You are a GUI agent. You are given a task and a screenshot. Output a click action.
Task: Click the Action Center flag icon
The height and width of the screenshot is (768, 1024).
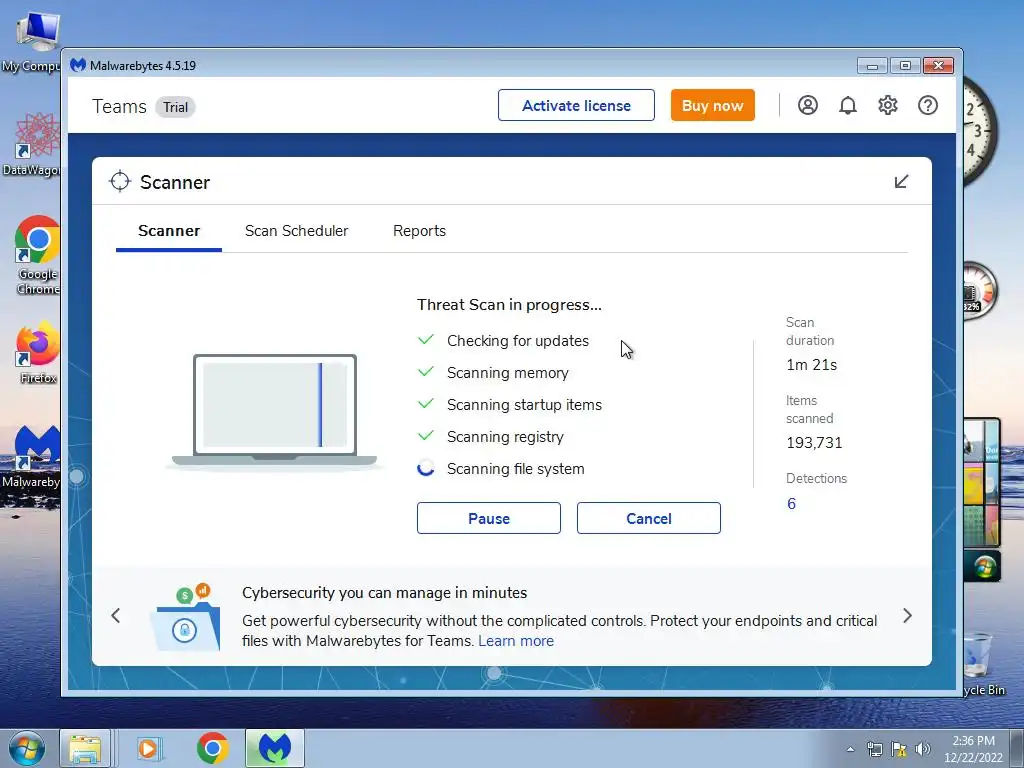click(x=899, y=749)
